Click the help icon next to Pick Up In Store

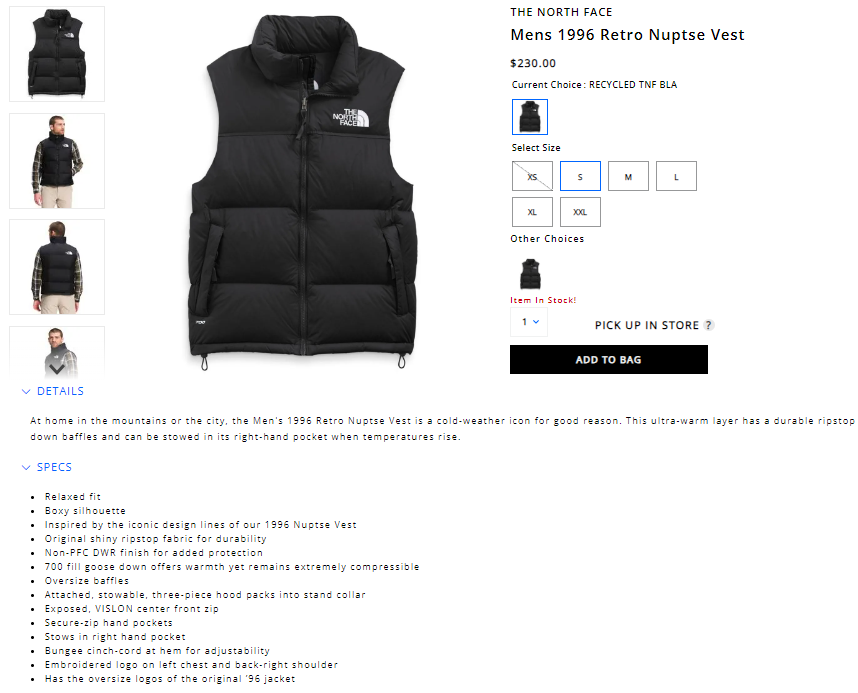(709, 325)
